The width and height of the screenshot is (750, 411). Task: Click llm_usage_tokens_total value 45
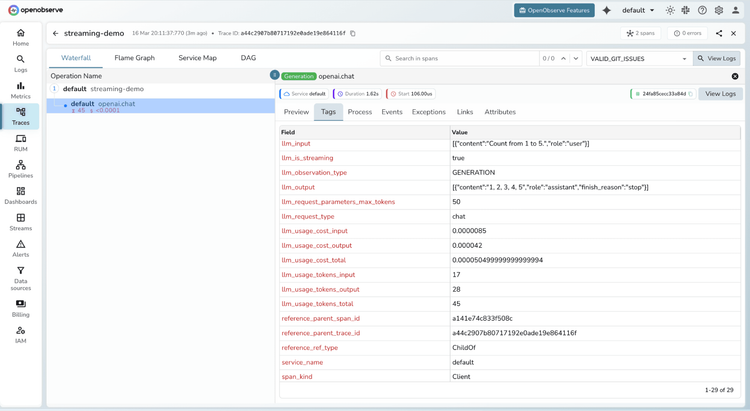(x=456, y=304)
